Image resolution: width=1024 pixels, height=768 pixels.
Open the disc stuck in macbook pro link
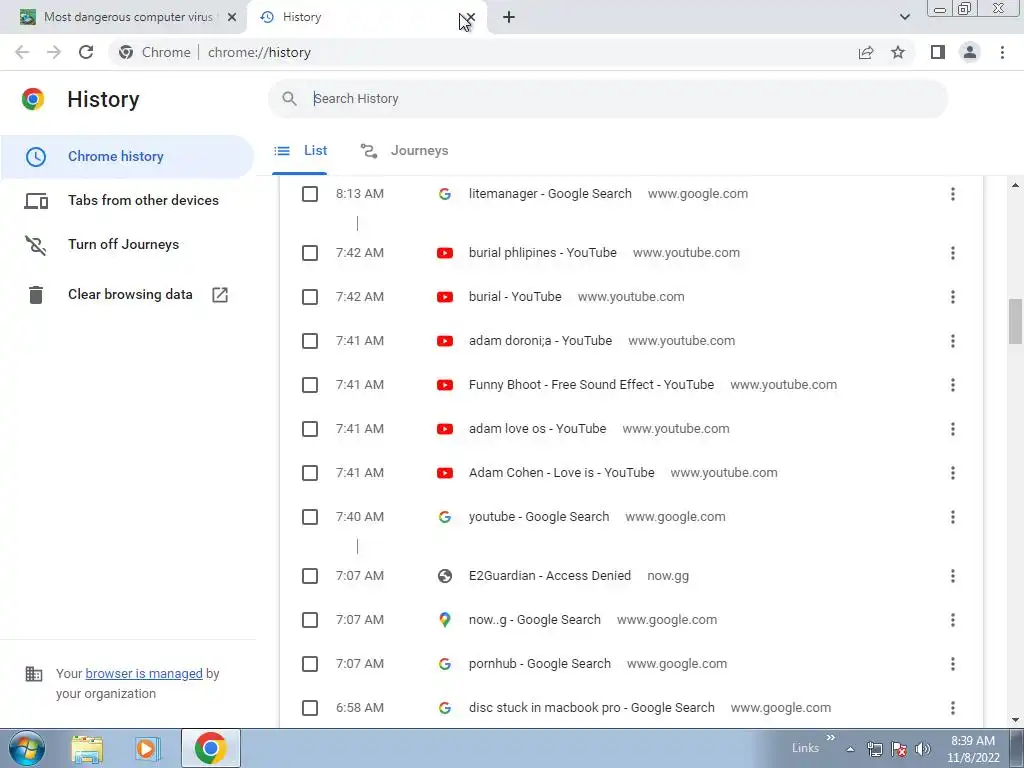point(592,708)
